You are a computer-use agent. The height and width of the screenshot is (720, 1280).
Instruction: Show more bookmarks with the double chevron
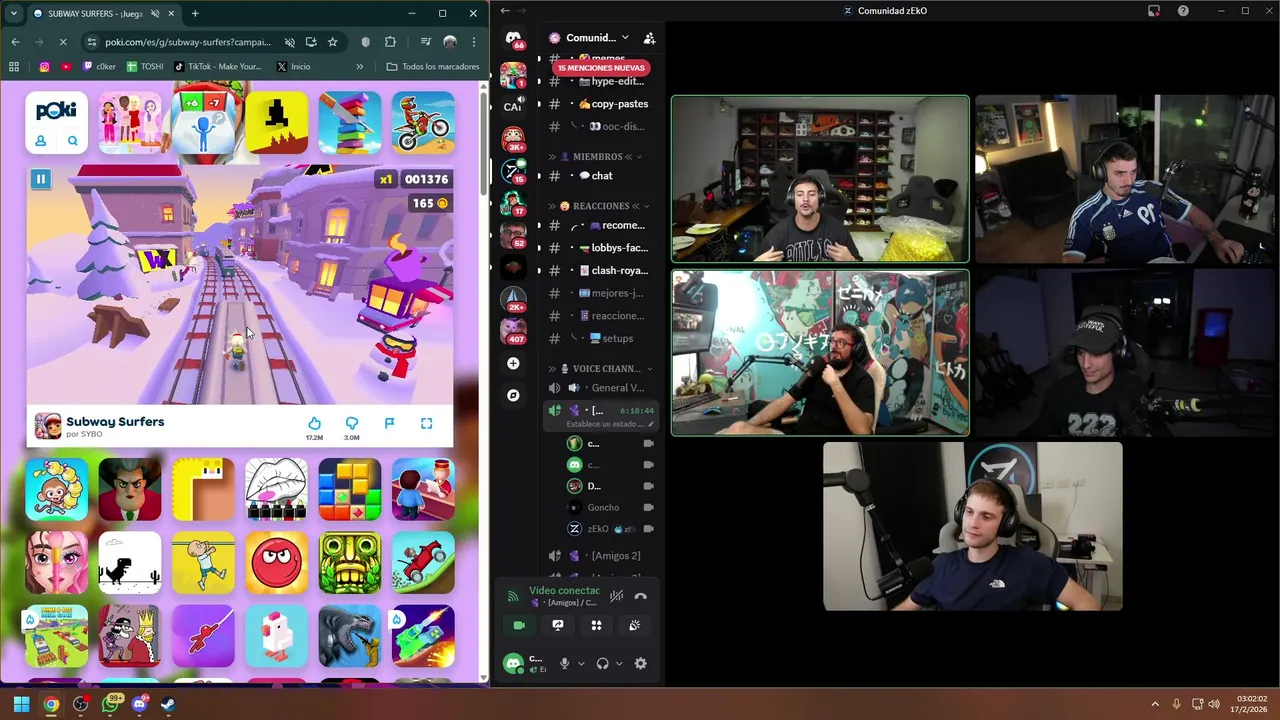(360, 67)
